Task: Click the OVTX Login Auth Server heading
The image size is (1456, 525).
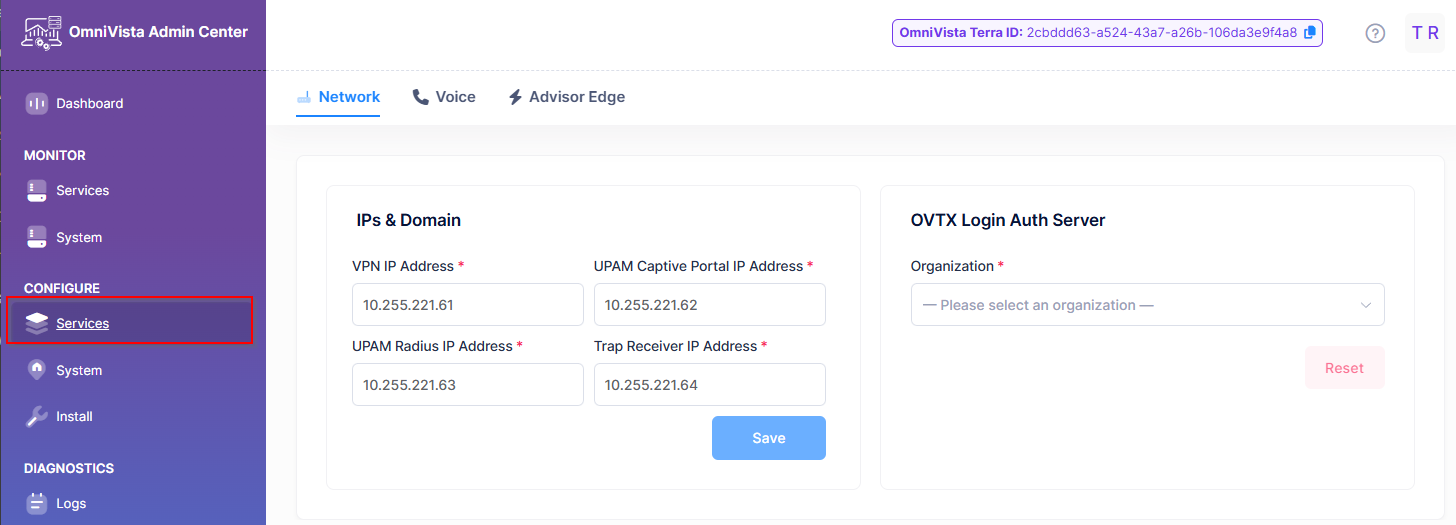Action: click(1008, 220)
